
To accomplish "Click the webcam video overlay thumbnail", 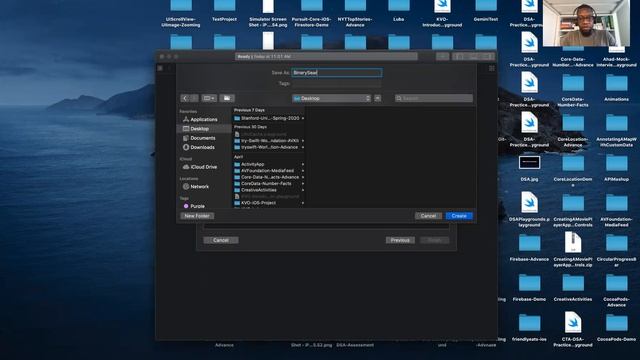I will coord(586,23).
